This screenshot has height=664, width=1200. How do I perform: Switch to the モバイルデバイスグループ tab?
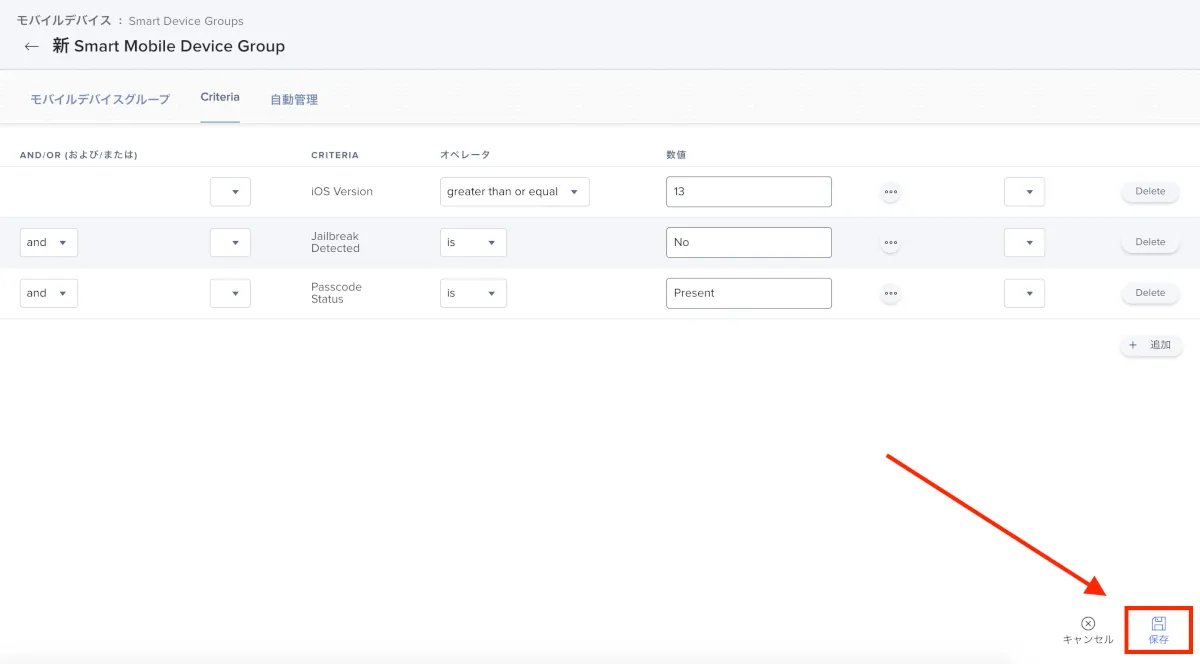[x=100, y=99]
